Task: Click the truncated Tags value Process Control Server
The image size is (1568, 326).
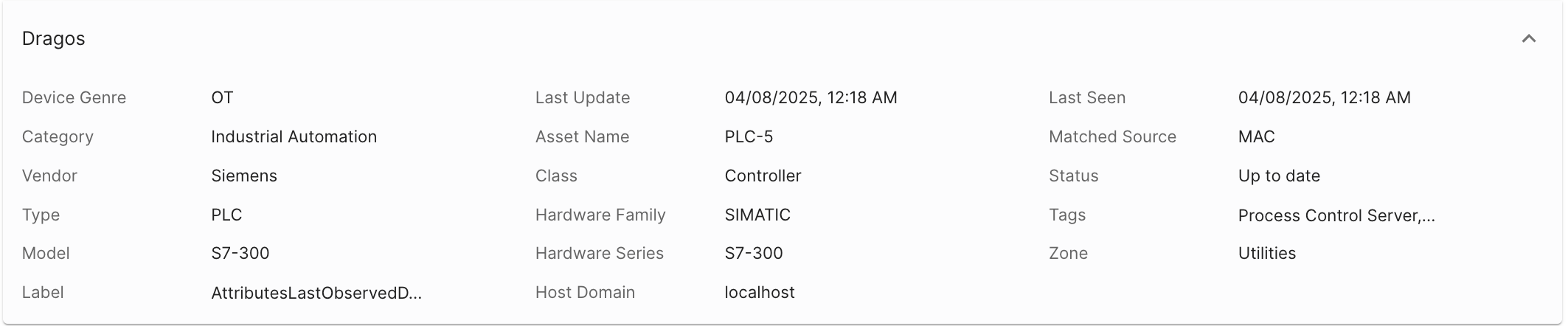Action: [1336, 215]
